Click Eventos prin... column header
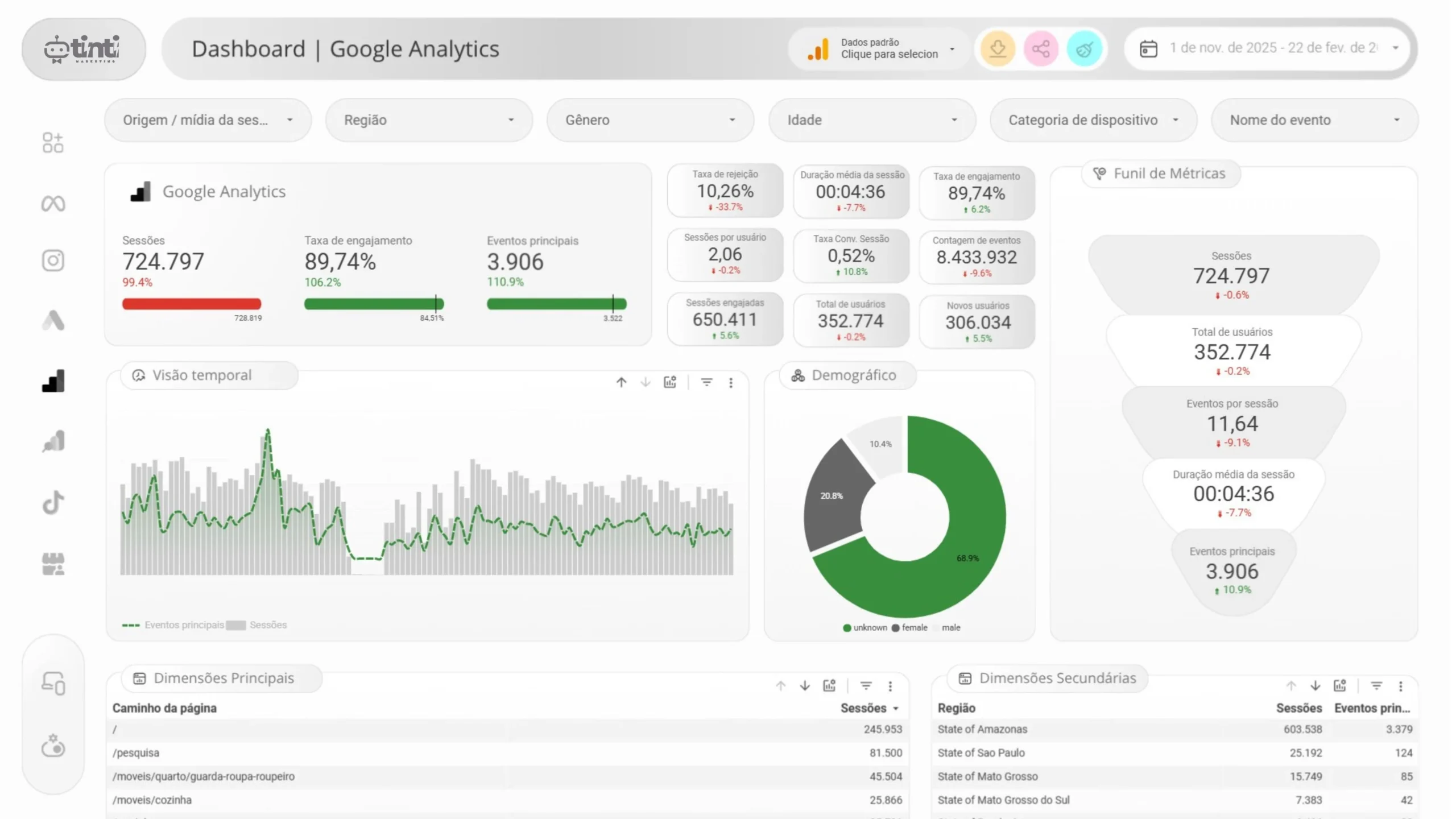 tap(1372, 708)
